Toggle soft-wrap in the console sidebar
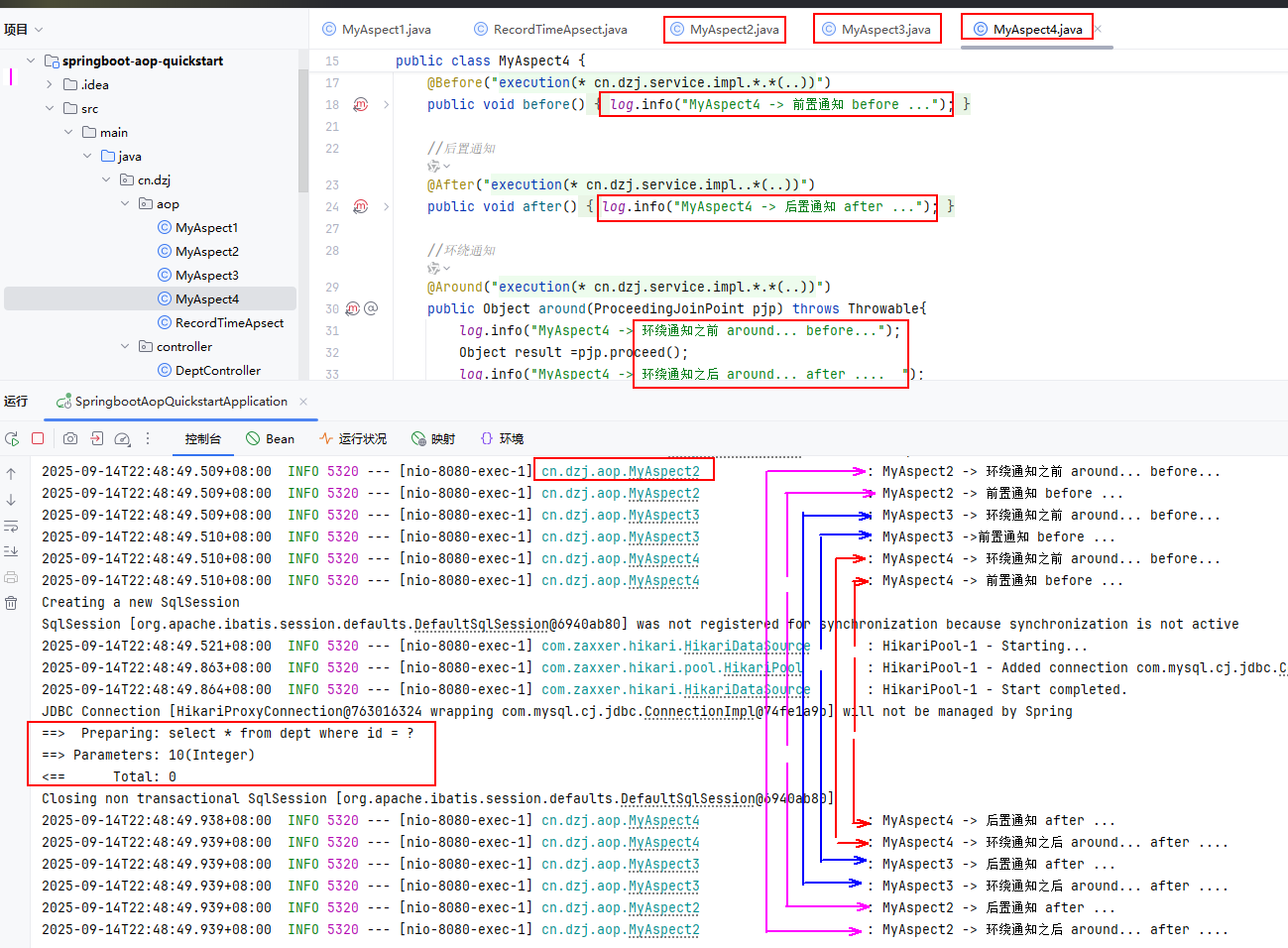 (11, 526)
